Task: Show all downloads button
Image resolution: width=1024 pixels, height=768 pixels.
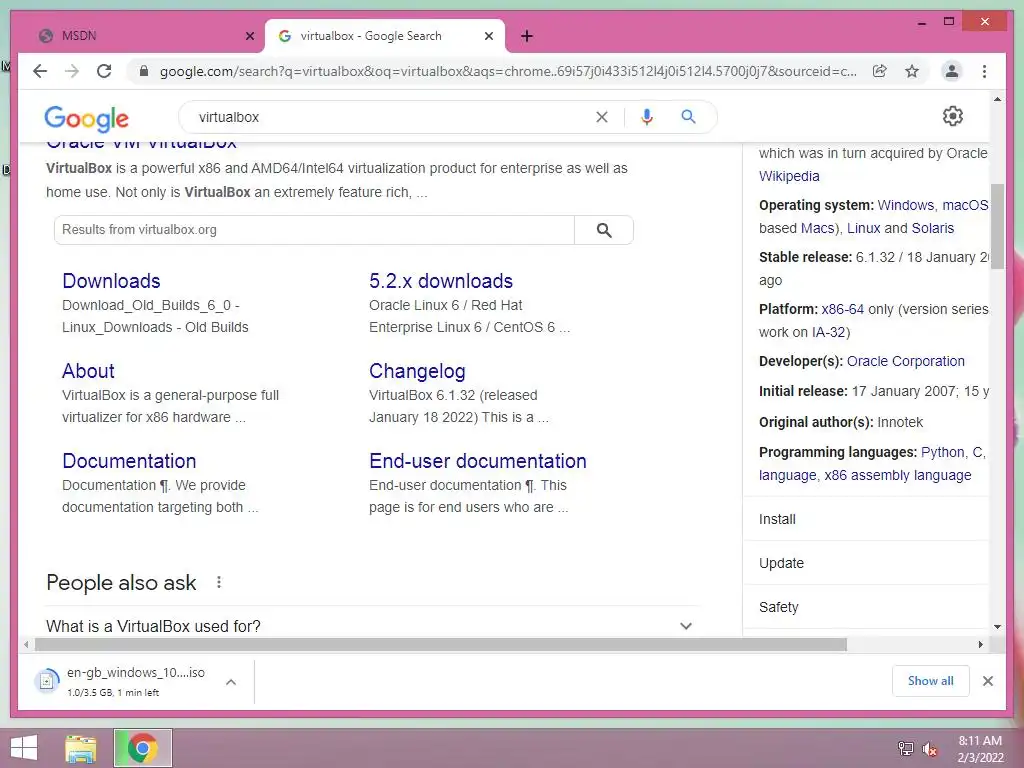Action: point(931,681)
